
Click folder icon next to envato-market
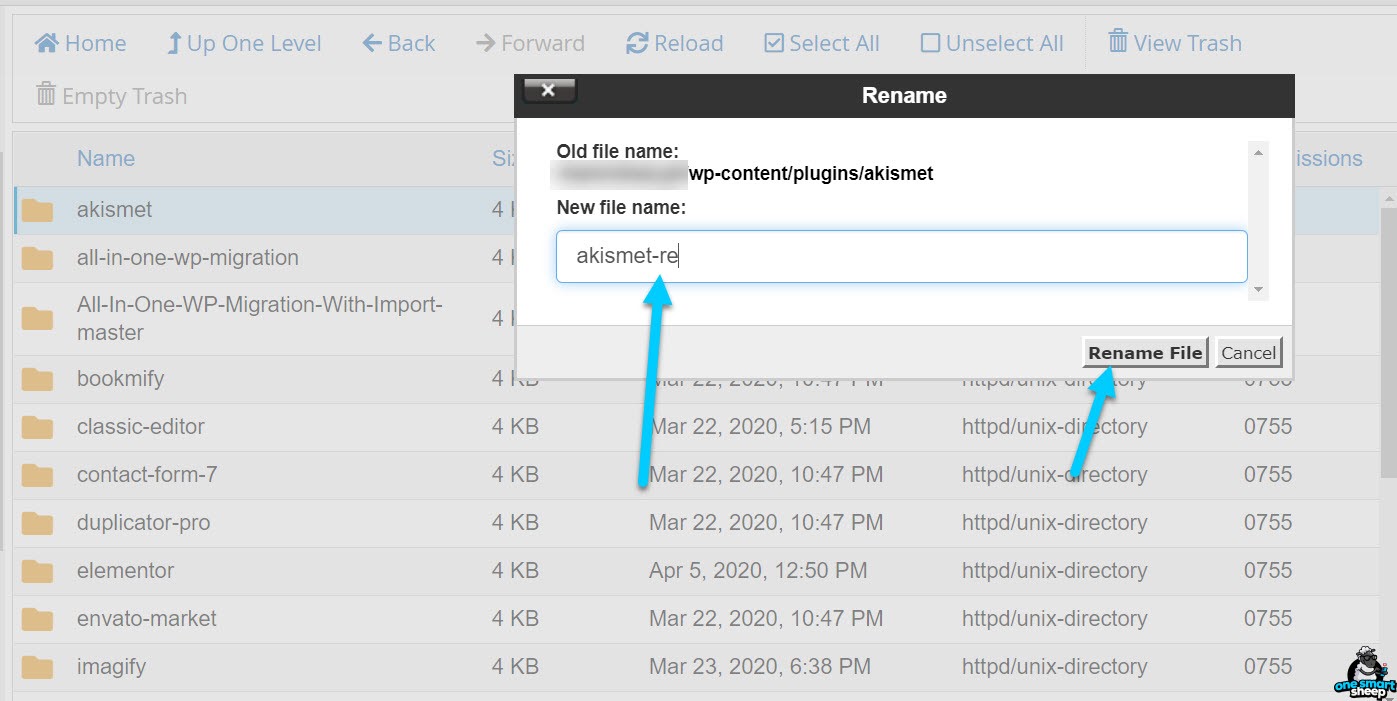point(38,619)
